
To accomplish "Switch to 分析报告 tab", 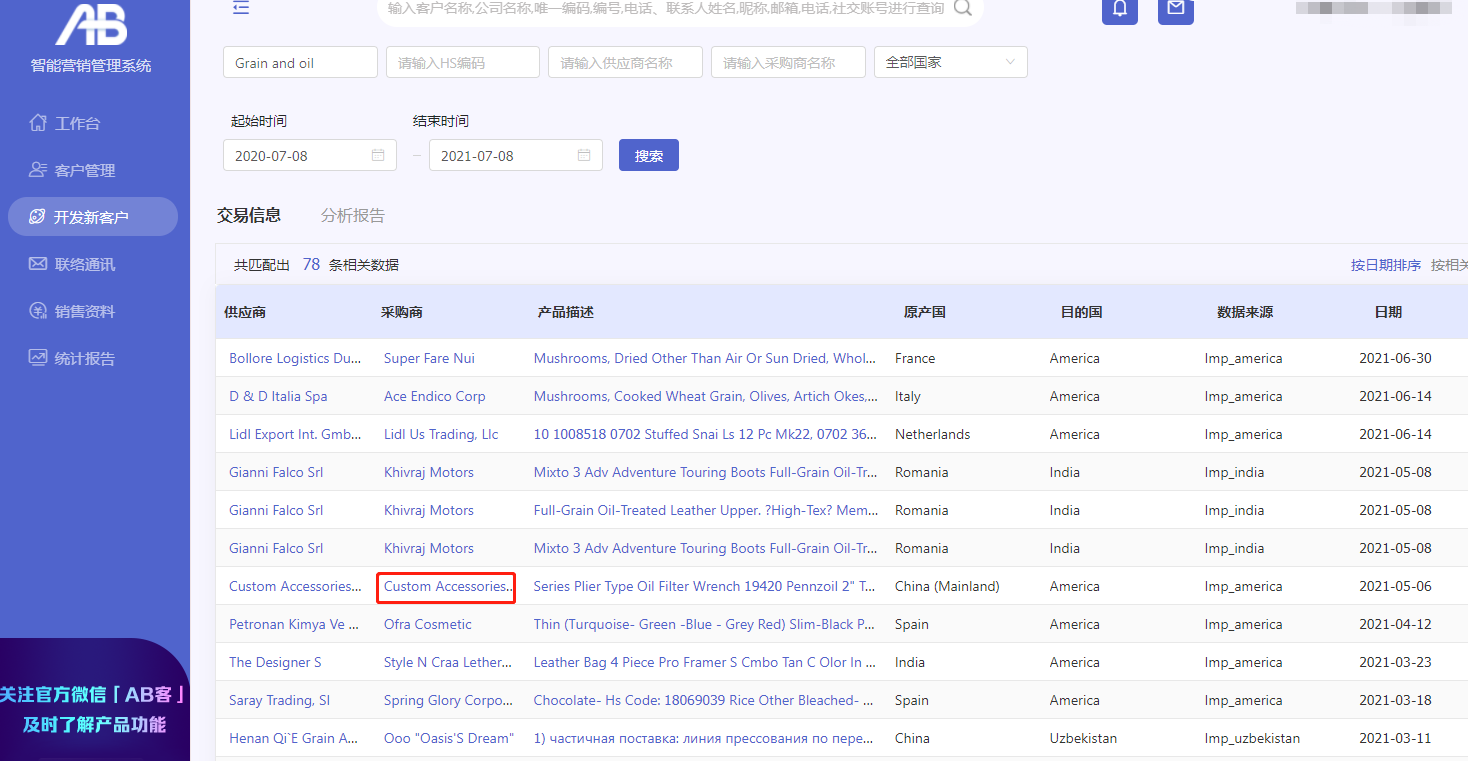I will pyautogui.click(x=353, y=215).
